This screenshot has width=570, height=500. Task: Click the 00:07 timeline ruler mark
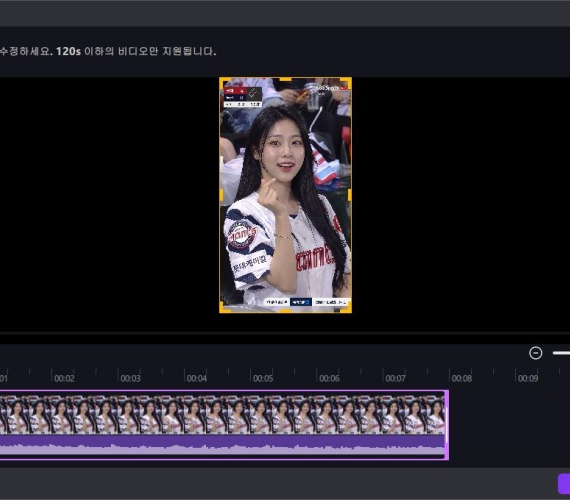tap(396, 378)
